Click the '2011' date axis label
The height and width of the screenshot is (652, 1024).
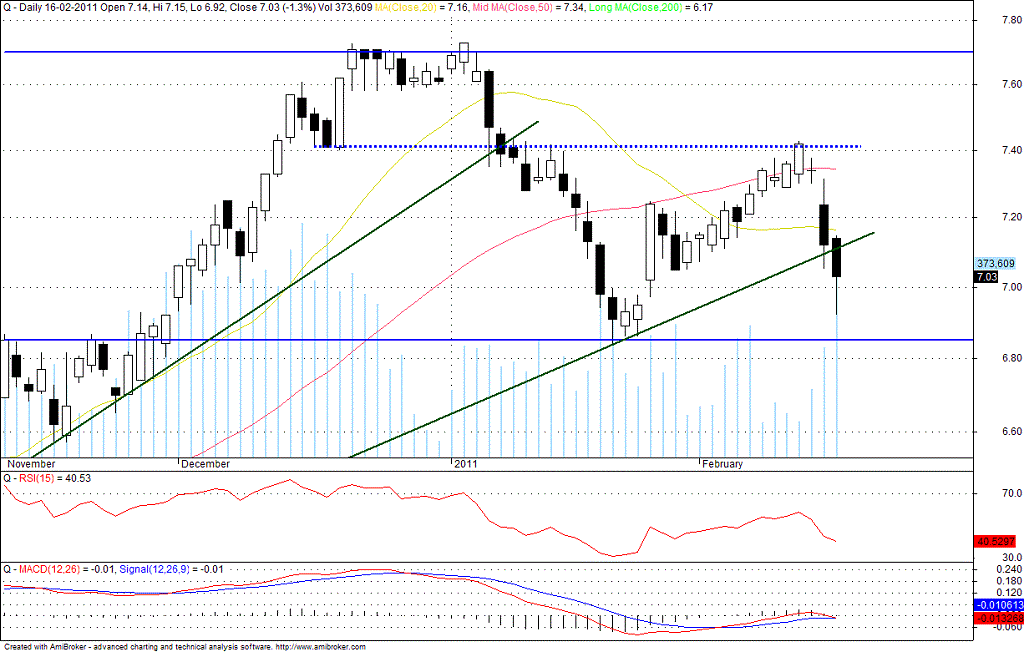coord(466,464)
